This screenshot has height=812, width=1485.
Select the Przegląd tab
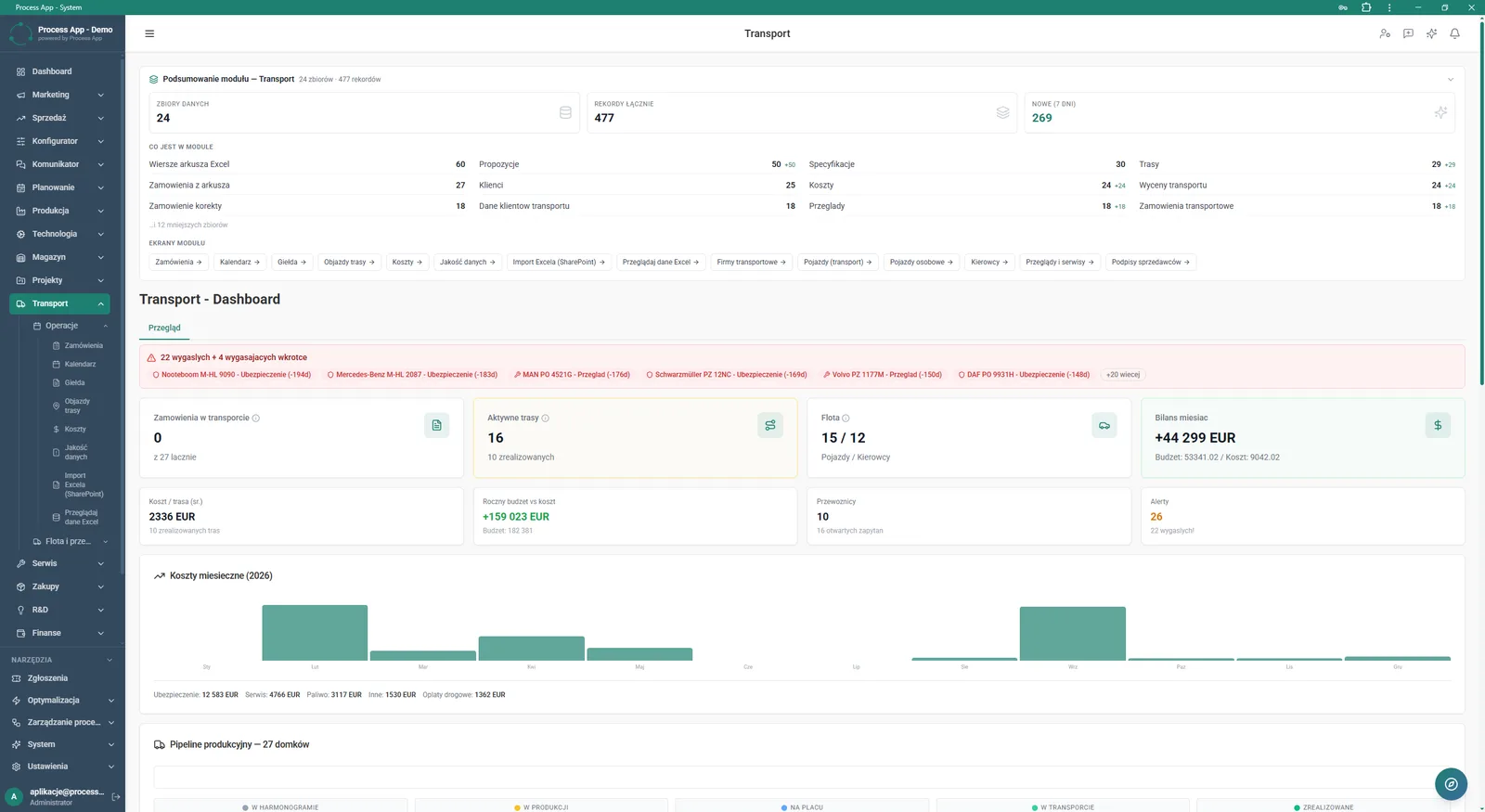164,328
